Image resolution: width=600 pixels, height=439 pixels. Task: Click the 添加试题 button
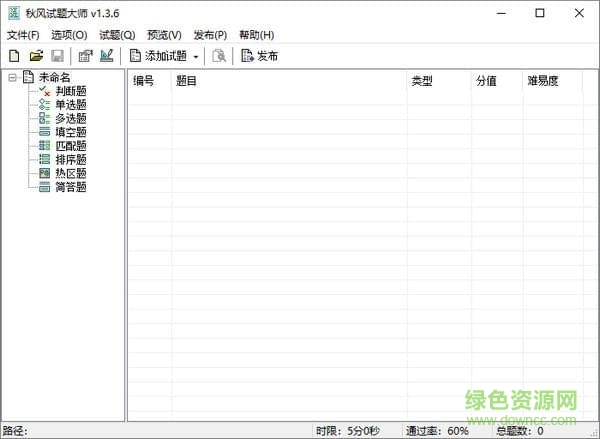pyautogui.click(x=158, y=56)
